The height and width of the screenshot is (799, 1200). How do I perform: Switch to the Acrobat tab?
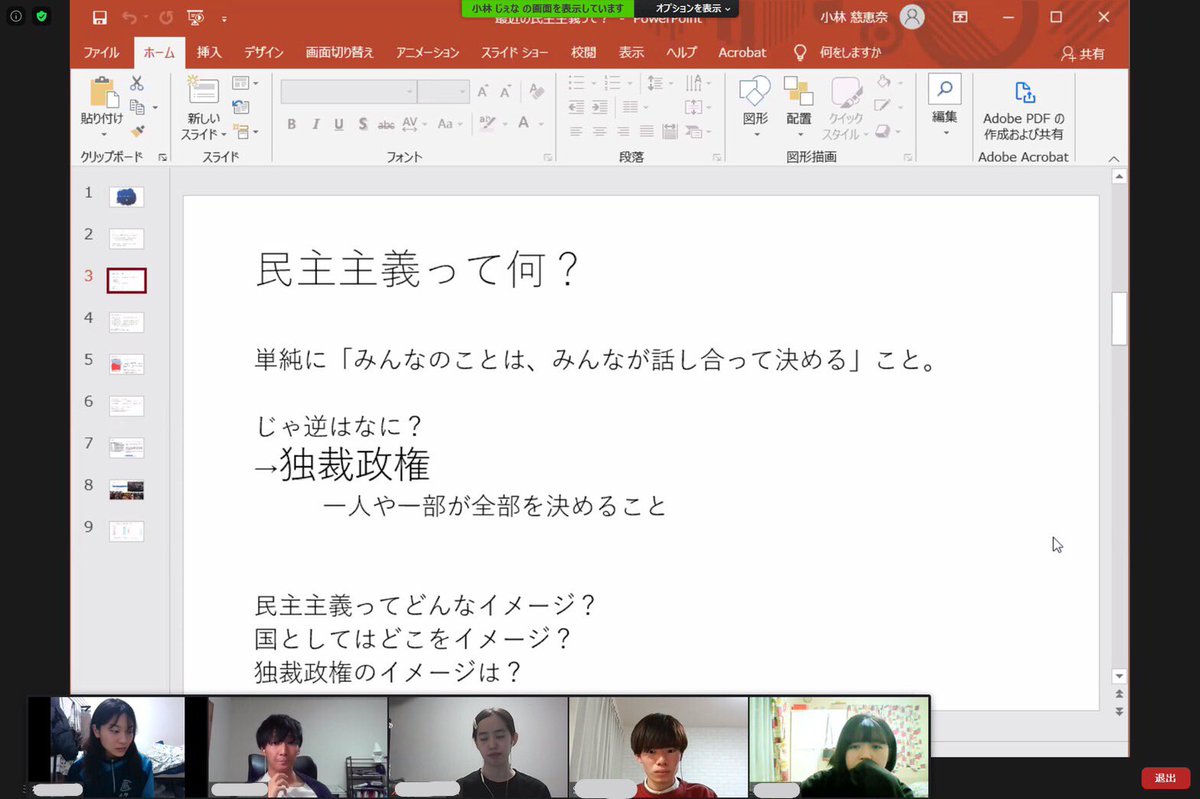click(742, 53)
